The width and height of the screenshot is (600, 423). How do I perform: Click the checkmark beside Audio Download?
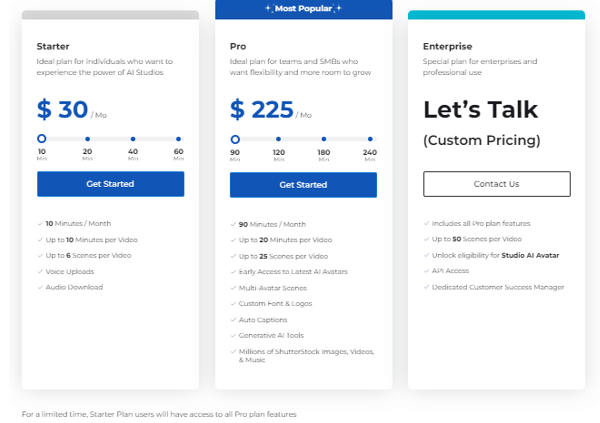[x=40, y=287]
